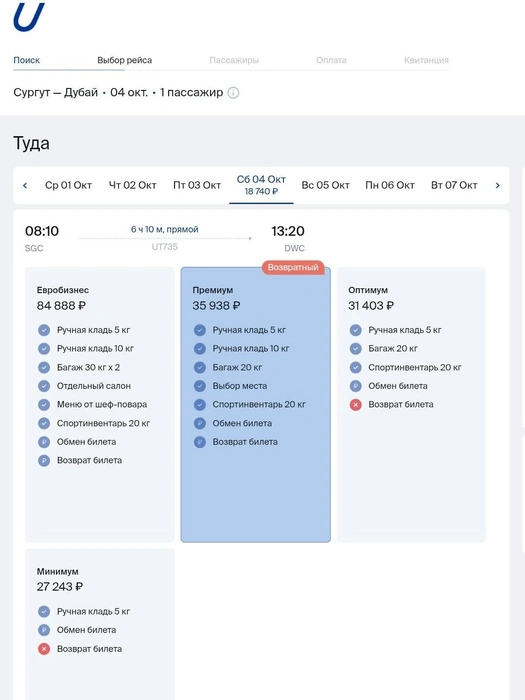
Task: Open passenger info icon next to 1 пассажир
Action: [233, 93]
